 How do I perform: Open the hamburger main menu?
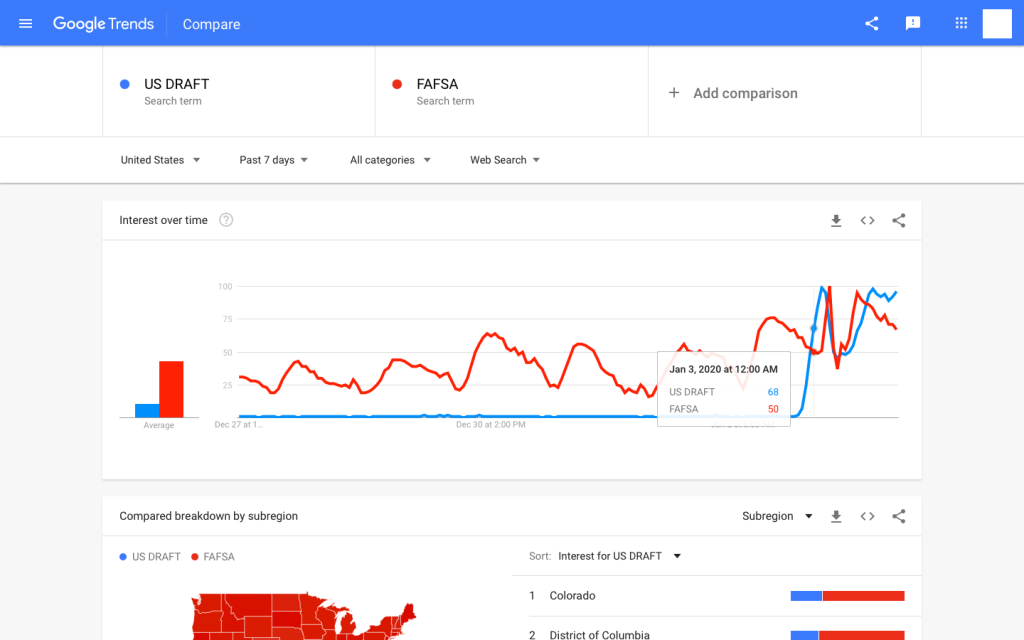point(25,24)
